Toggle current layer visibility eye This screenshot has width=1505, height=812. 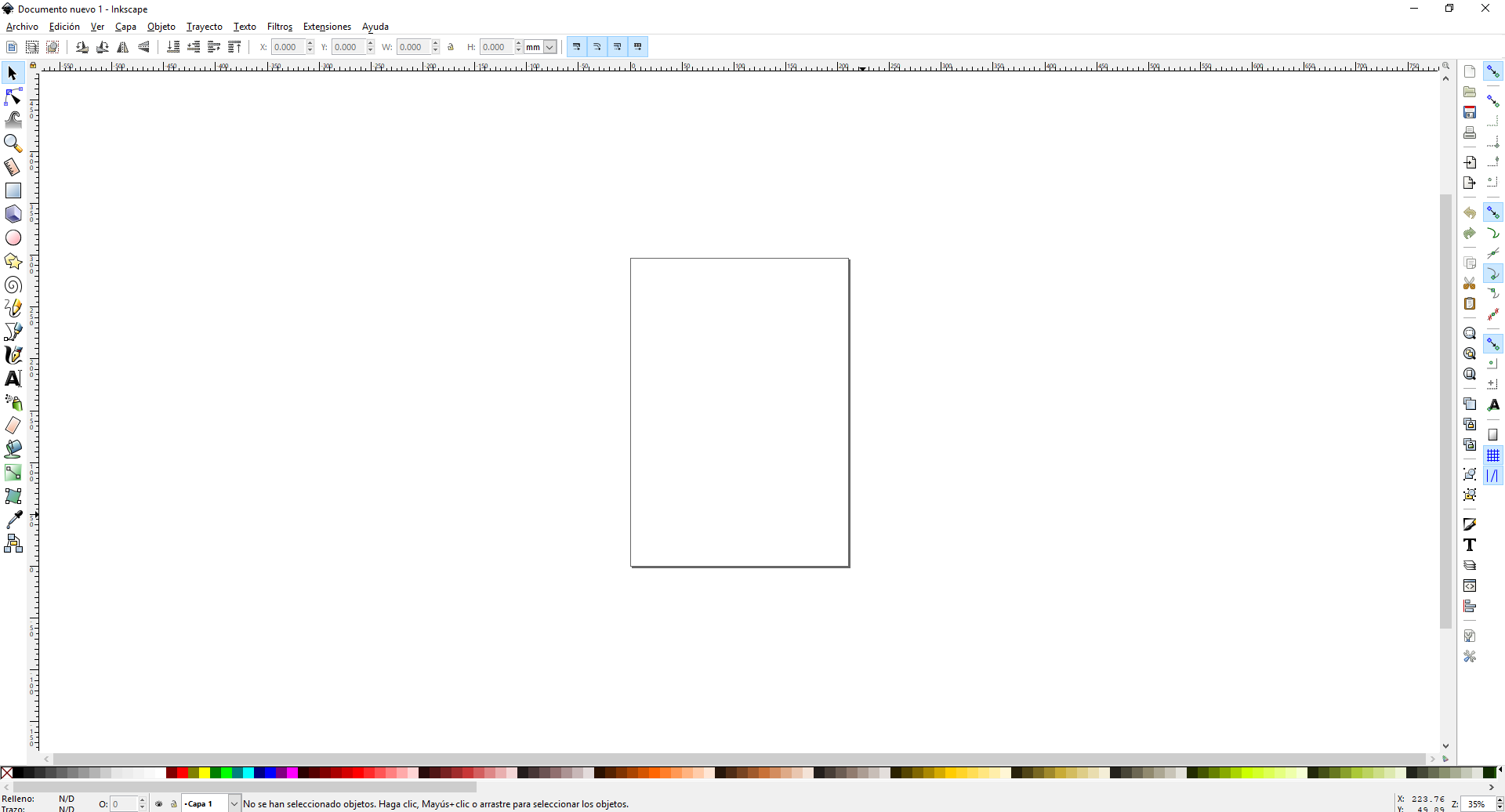point(159,803)
